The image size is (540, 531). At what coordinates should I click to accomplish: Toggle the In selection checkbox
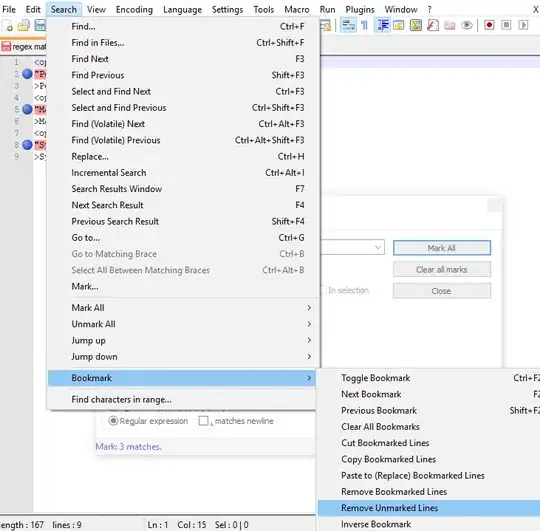(x=322, y=290)
